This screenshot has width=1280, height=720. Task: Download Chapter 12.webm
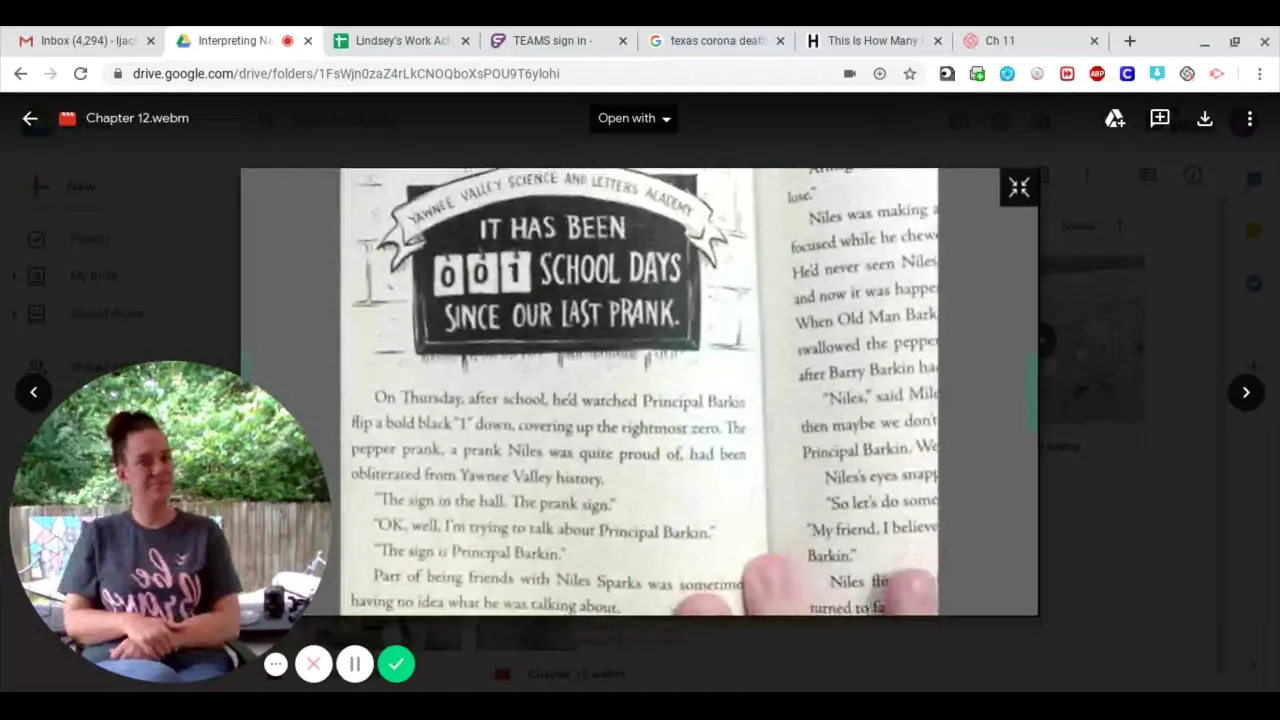coord(1205,118)
